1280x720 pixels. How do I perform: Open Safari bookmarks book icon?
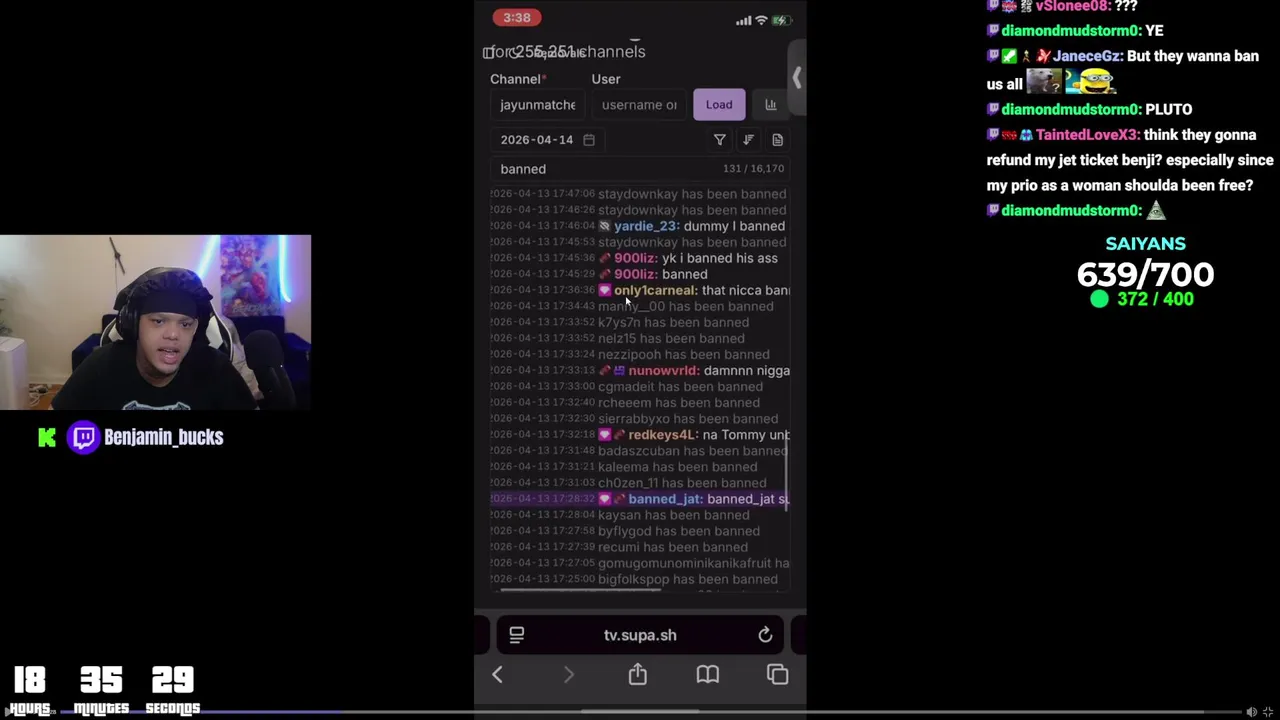(707, 675)
